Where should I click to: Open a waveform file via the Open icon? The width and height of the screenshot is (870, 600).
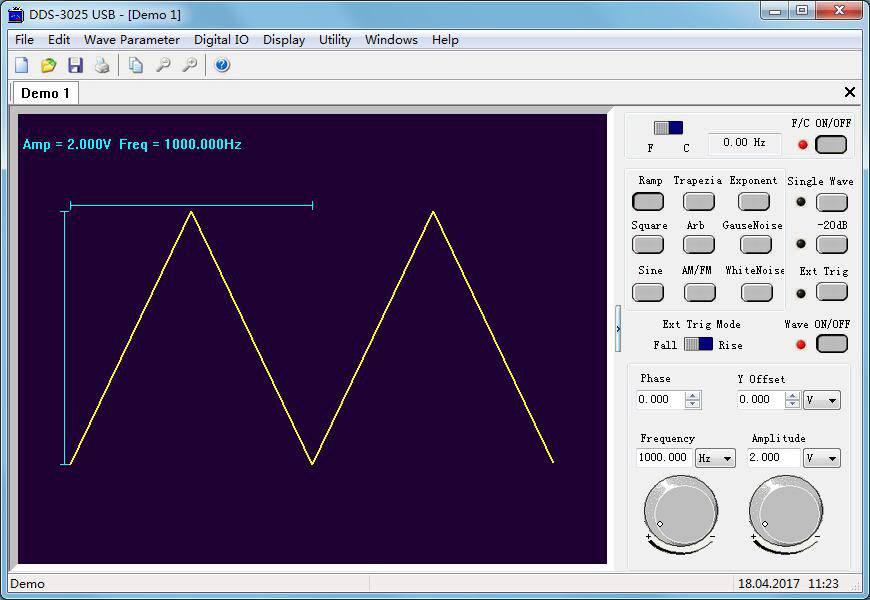[48, 64]
